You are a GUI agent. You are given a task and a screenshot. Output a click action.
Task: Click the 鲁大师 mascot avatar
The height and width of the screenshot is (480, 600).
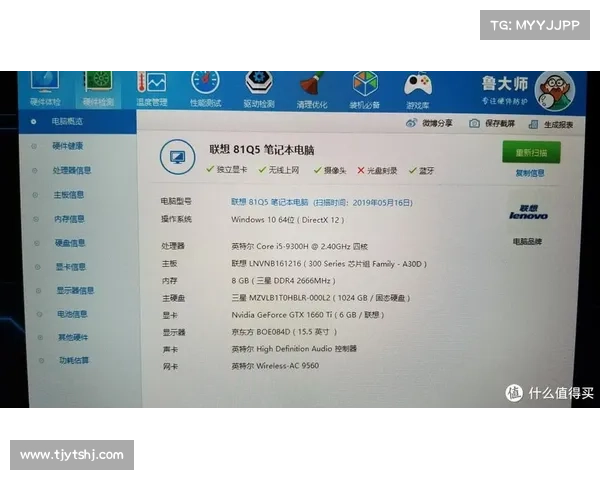click(x=555, y=91)
